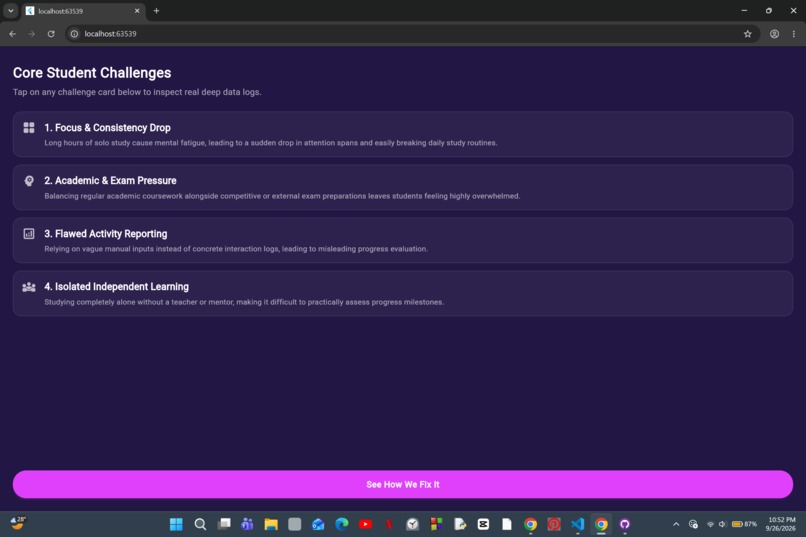Click the browser forward arrow
806x537 pixels.
32,34
